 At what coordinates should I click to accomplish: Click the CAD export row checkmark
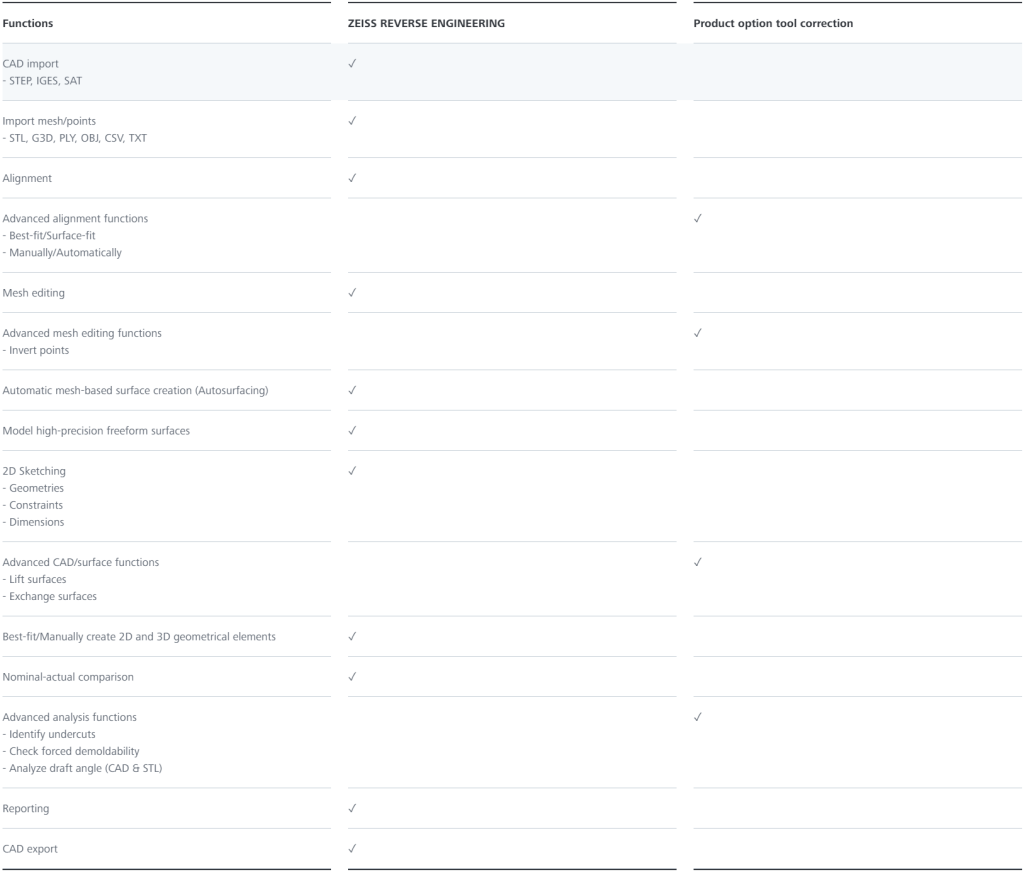tap(353, 848)
